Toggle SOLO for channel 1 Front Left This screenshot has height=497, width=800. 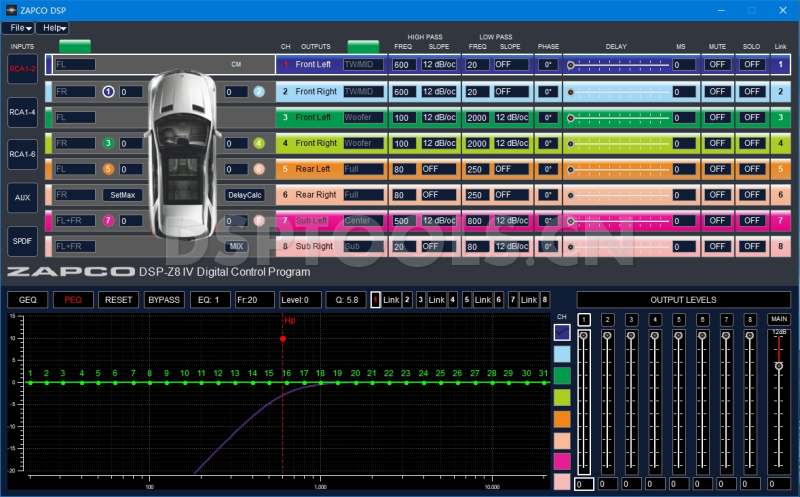pyautogui.click(x=752, y=65)
